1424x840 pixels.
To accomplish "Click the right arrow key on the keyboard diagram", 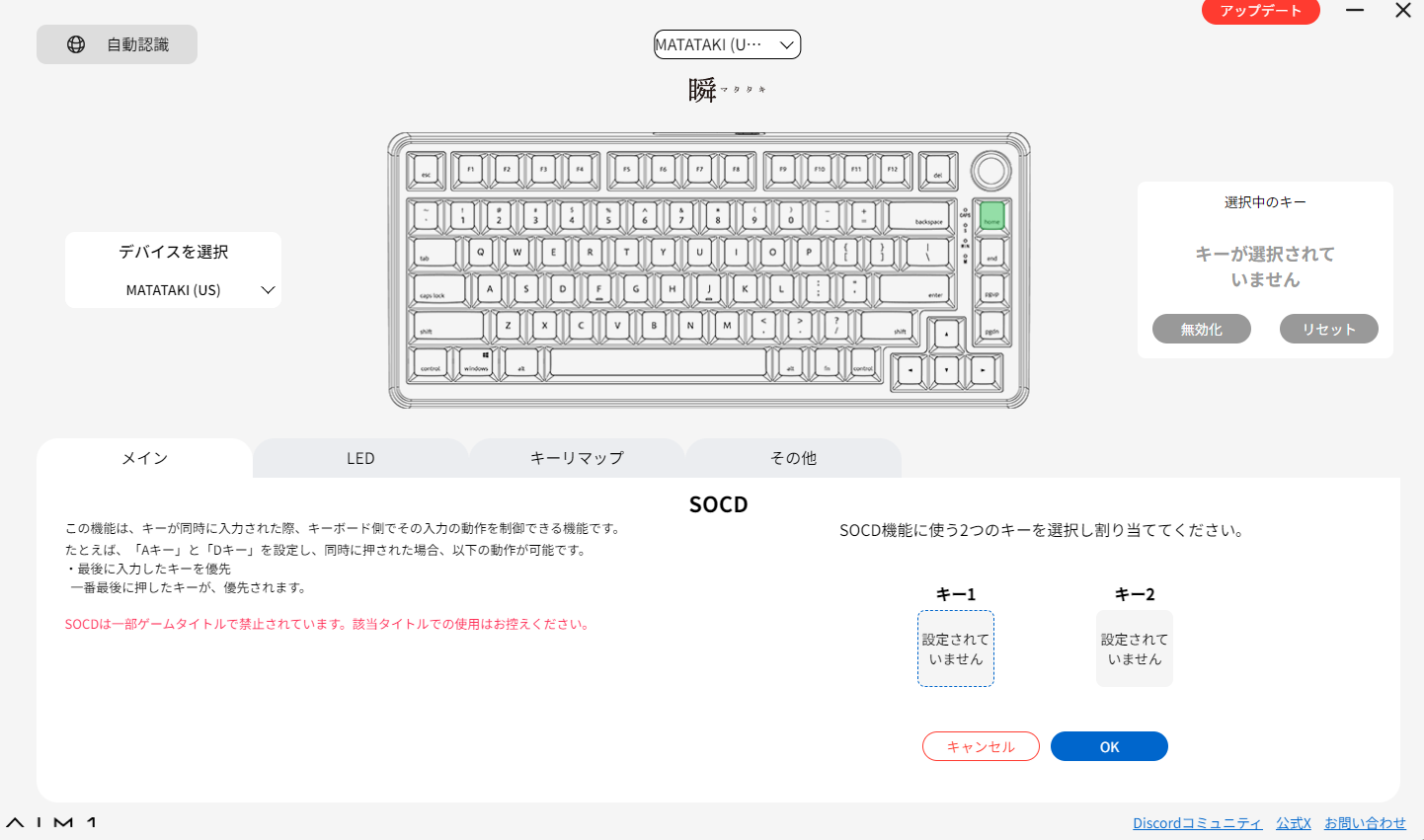I will point(983,371).
